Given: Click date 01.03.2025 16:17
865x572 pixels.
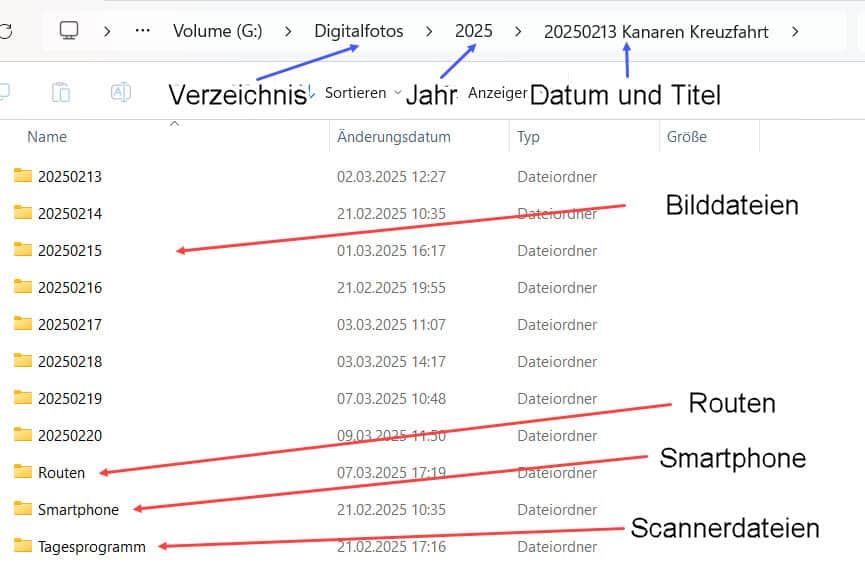Looking at the screenshot, I should [x=391, y=250].
